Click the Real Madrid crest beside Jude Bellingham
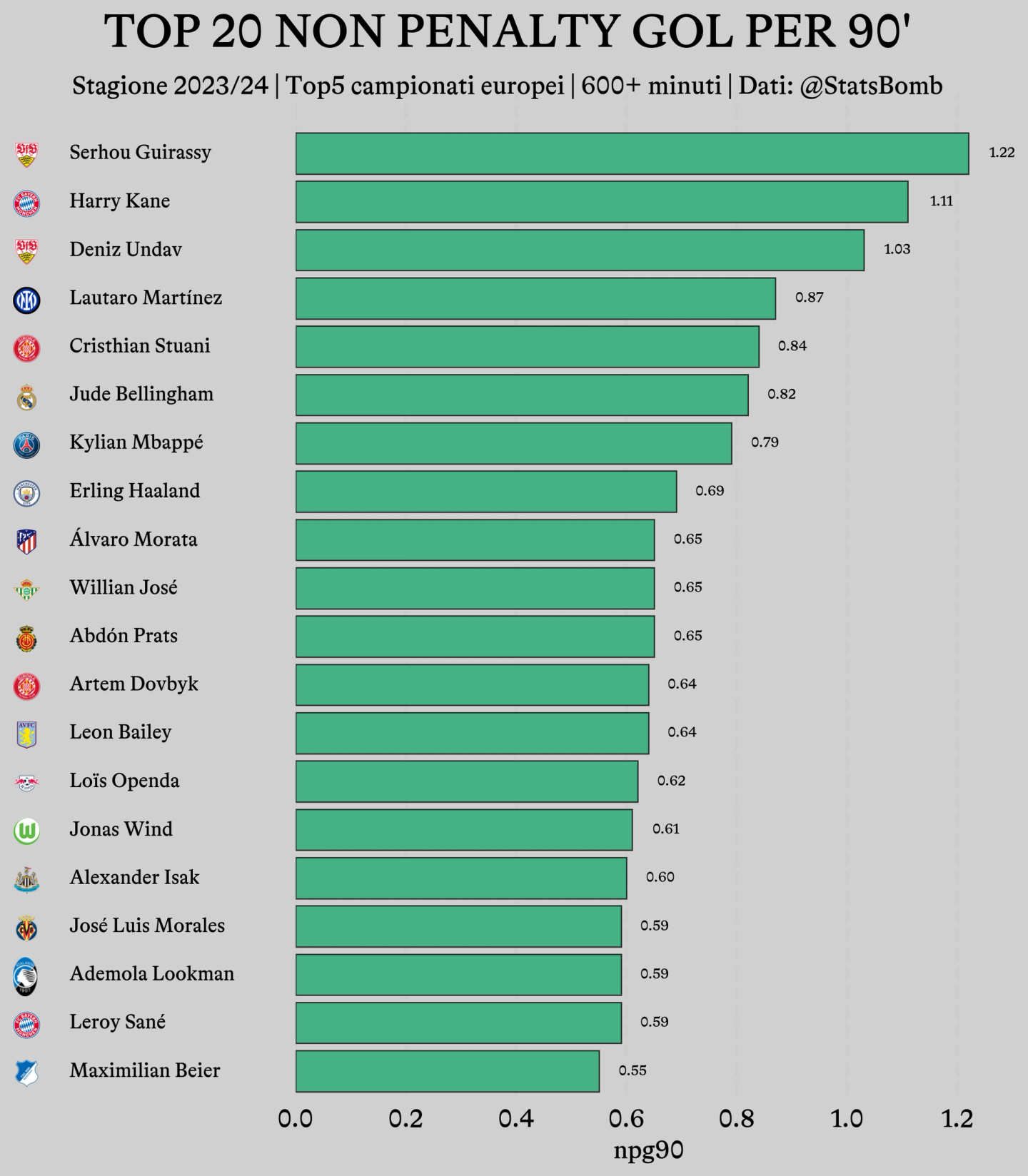 pyautogui.click(x=26, y=397)
